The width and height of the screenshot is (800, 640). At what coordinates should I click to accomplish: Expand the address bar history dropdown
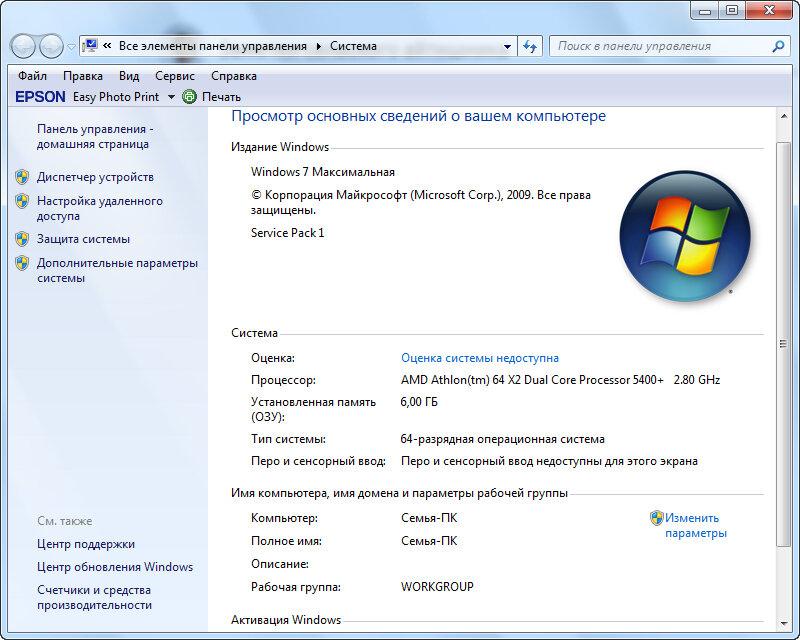[507, 46]
